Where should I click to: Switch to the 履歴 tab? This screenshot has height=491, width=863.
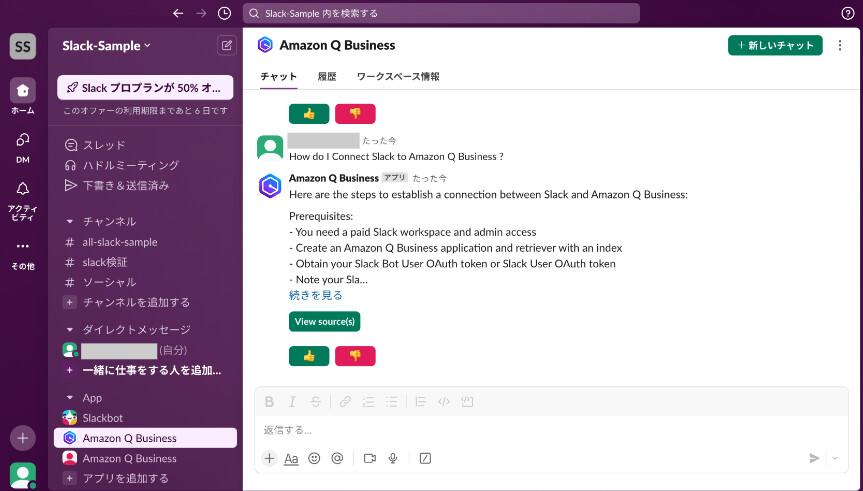pyautogui.click(x=327, y=77)
